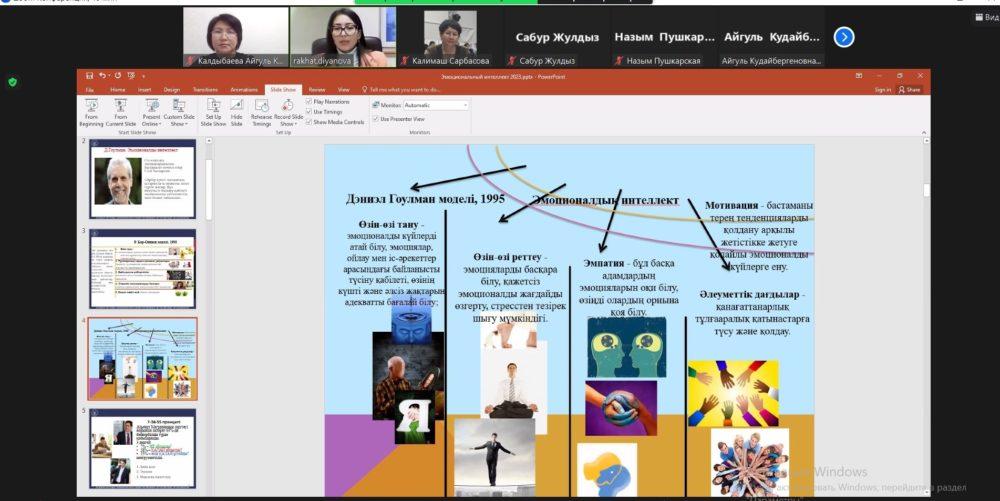
Task: Click the Save icon in quick access toolbar
Action: coord(90,76)
